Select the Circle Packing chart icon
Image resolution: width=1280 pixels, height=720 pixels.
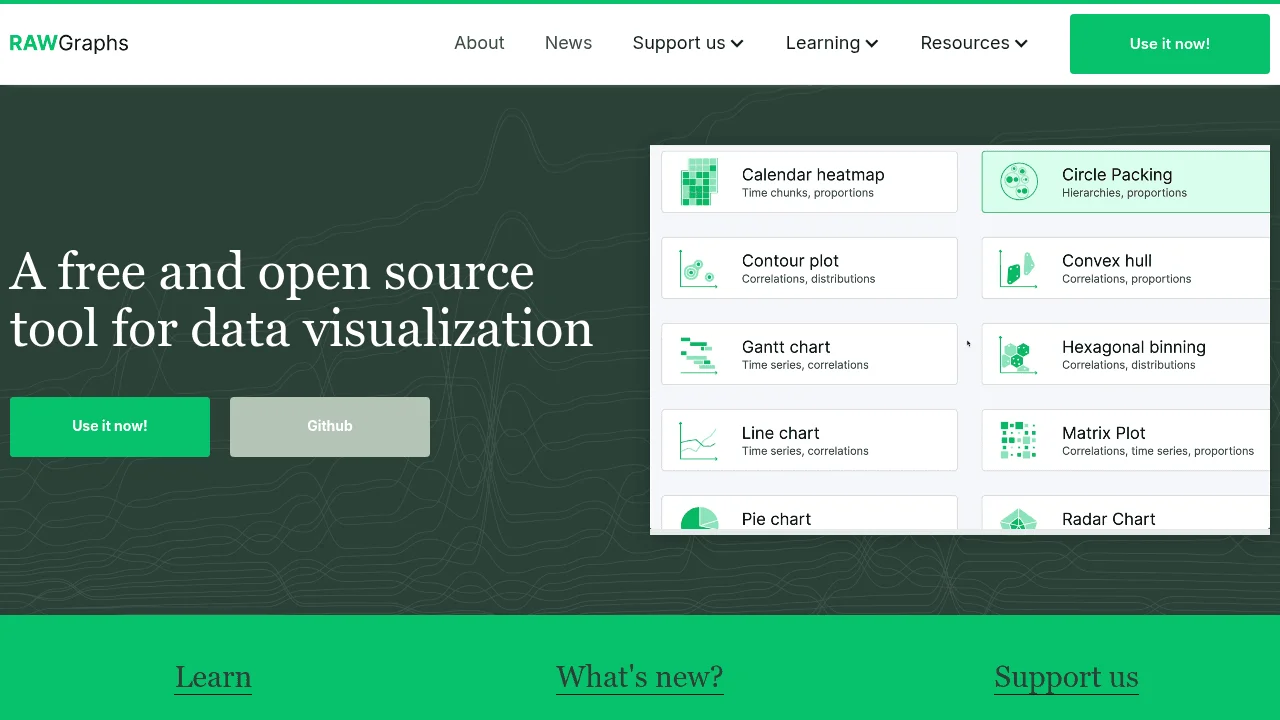click(x=1019, y=182)
